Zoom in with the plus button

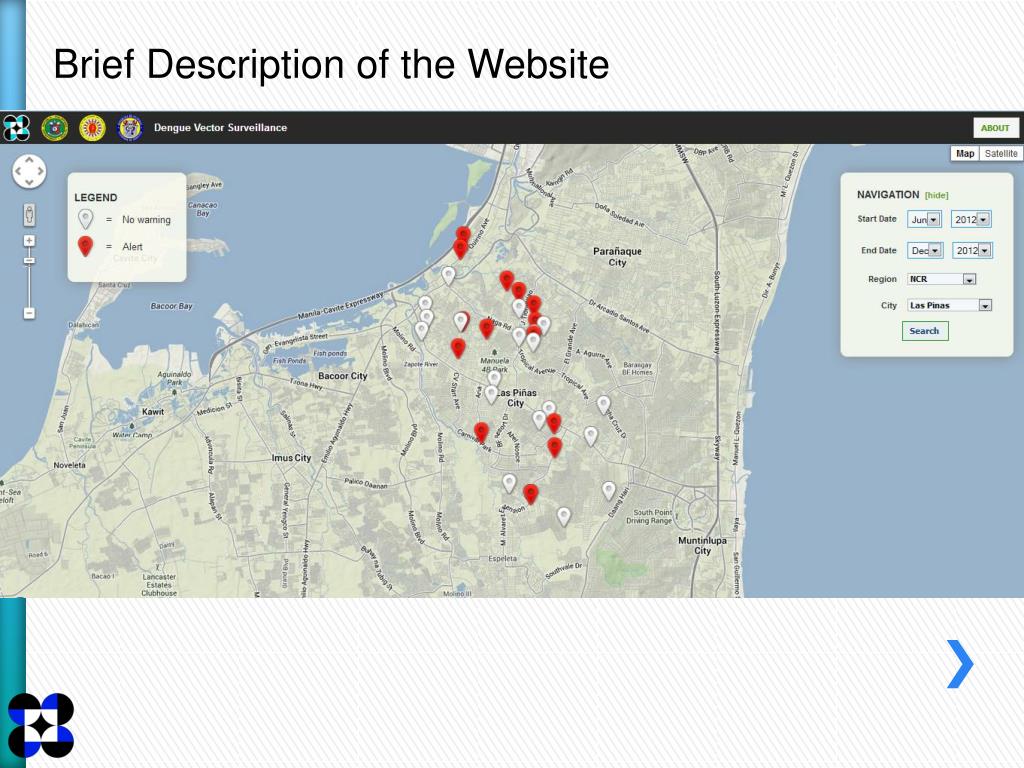tap(29, 241)
